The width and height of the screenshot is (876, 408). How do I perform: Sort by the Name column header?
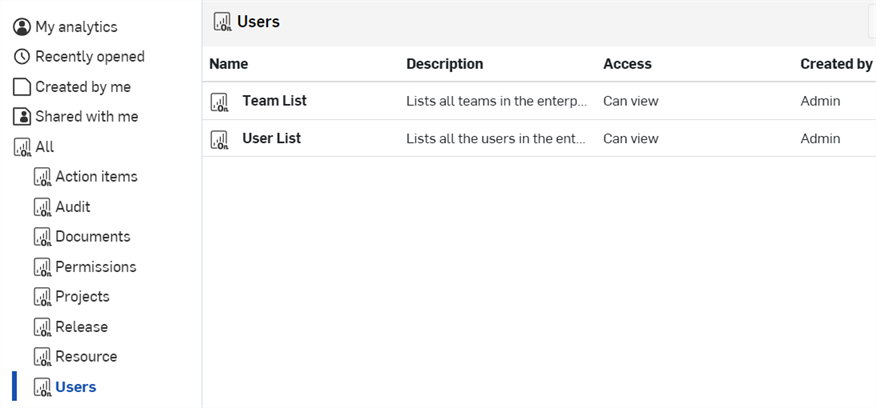tap(229, 64)
